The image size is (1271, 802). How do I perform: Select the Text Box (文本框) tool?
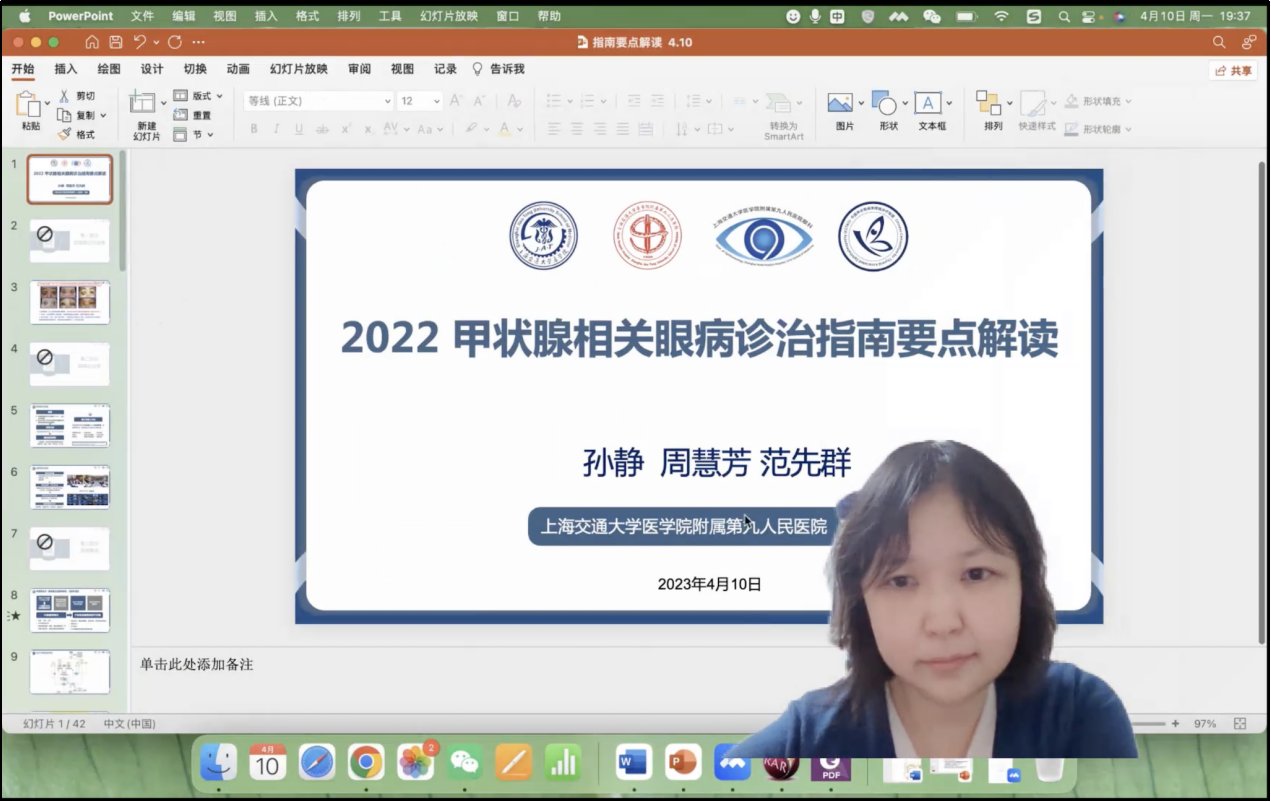[x=928, y=103]
